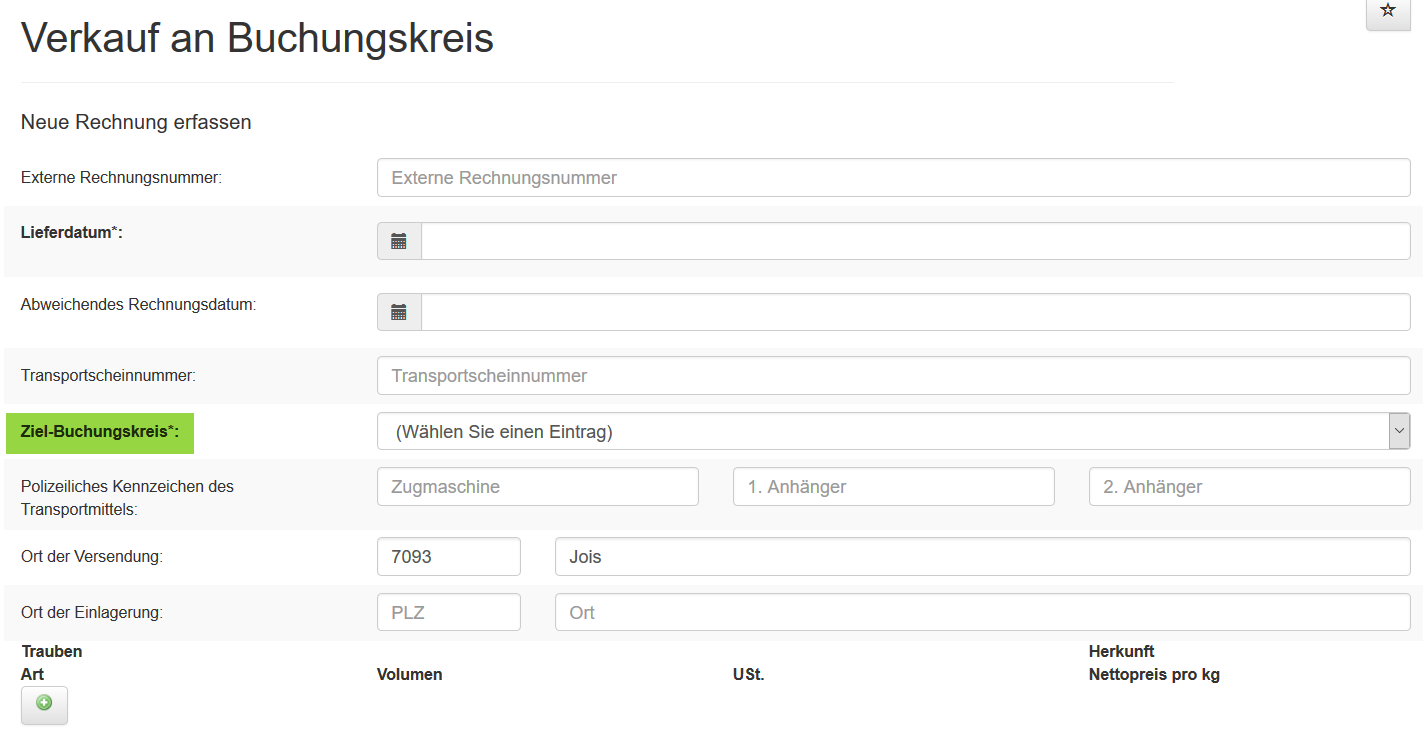Open calendar for Abweichendes Rechnungsdatum
1423x738 pixels.
pos(399,312)
